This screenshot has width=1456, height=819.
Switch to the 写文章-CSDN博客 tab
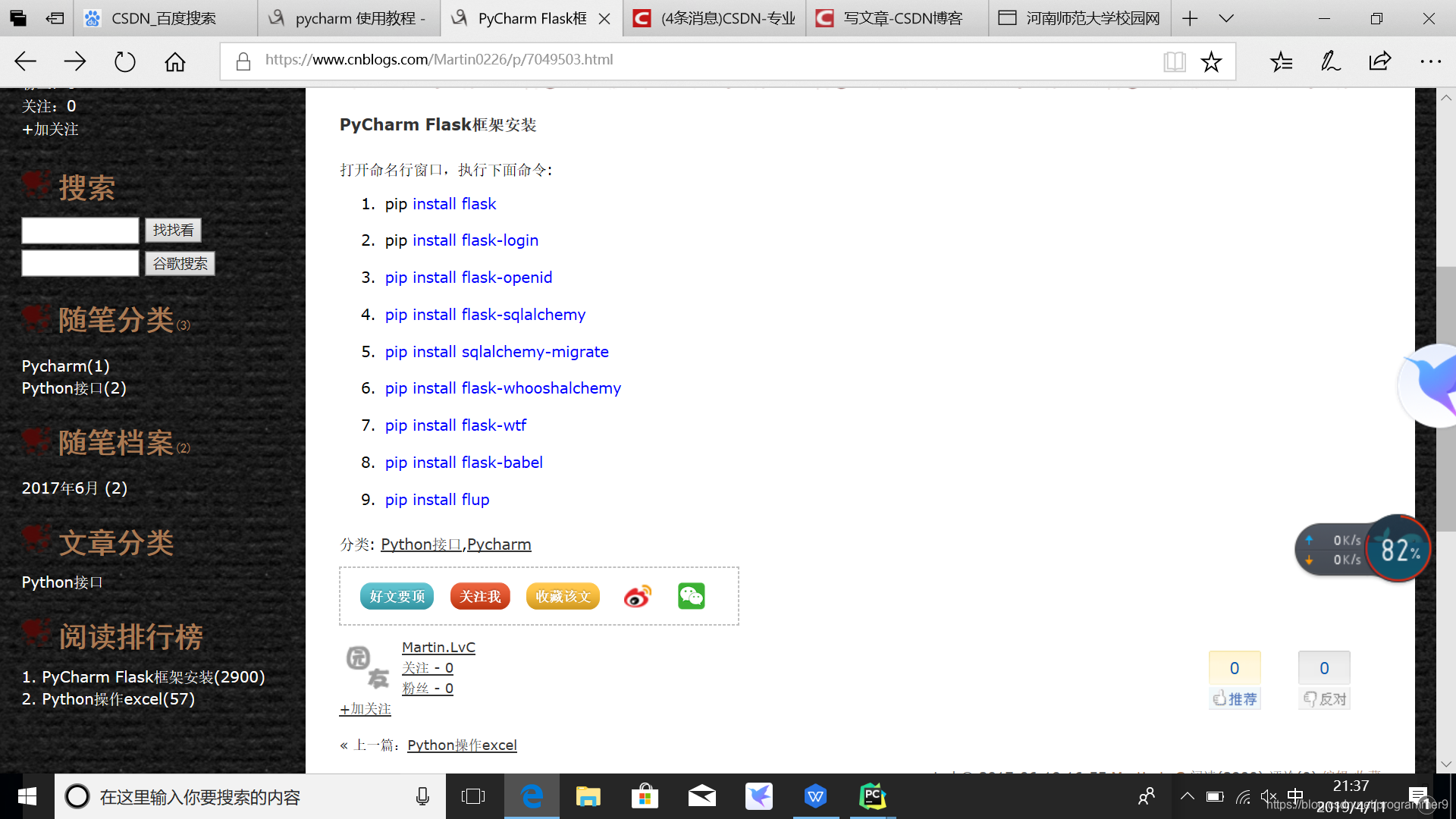[900, 18]
